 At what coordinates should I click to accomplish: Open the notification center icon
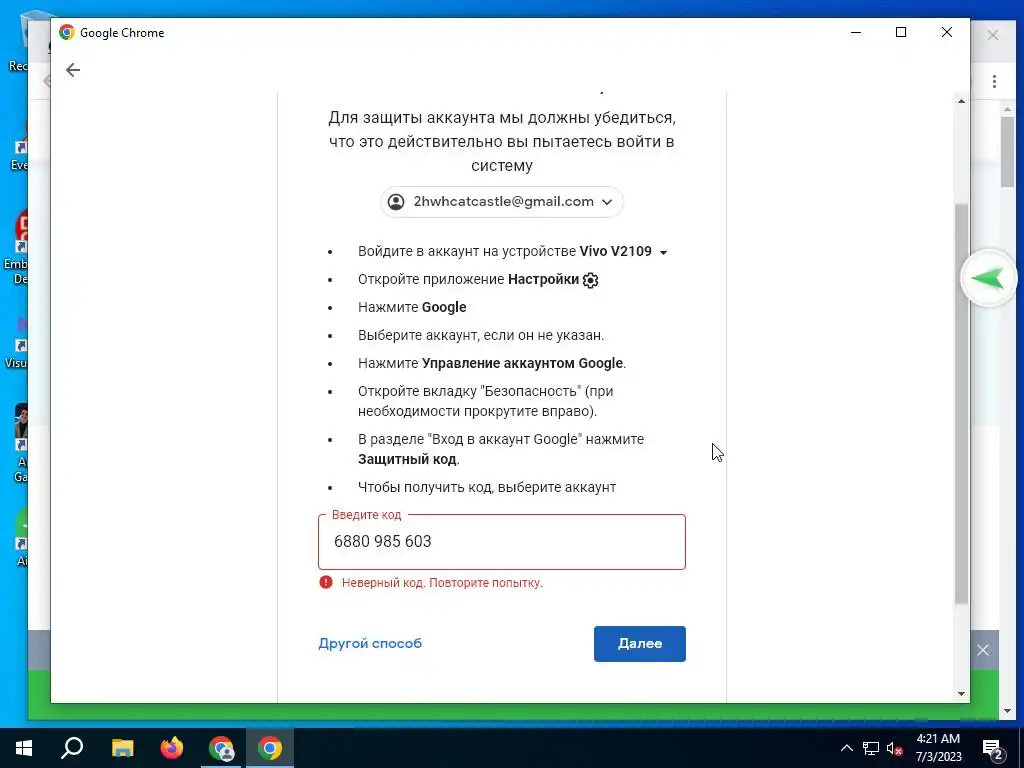click(x=992, y=749)
